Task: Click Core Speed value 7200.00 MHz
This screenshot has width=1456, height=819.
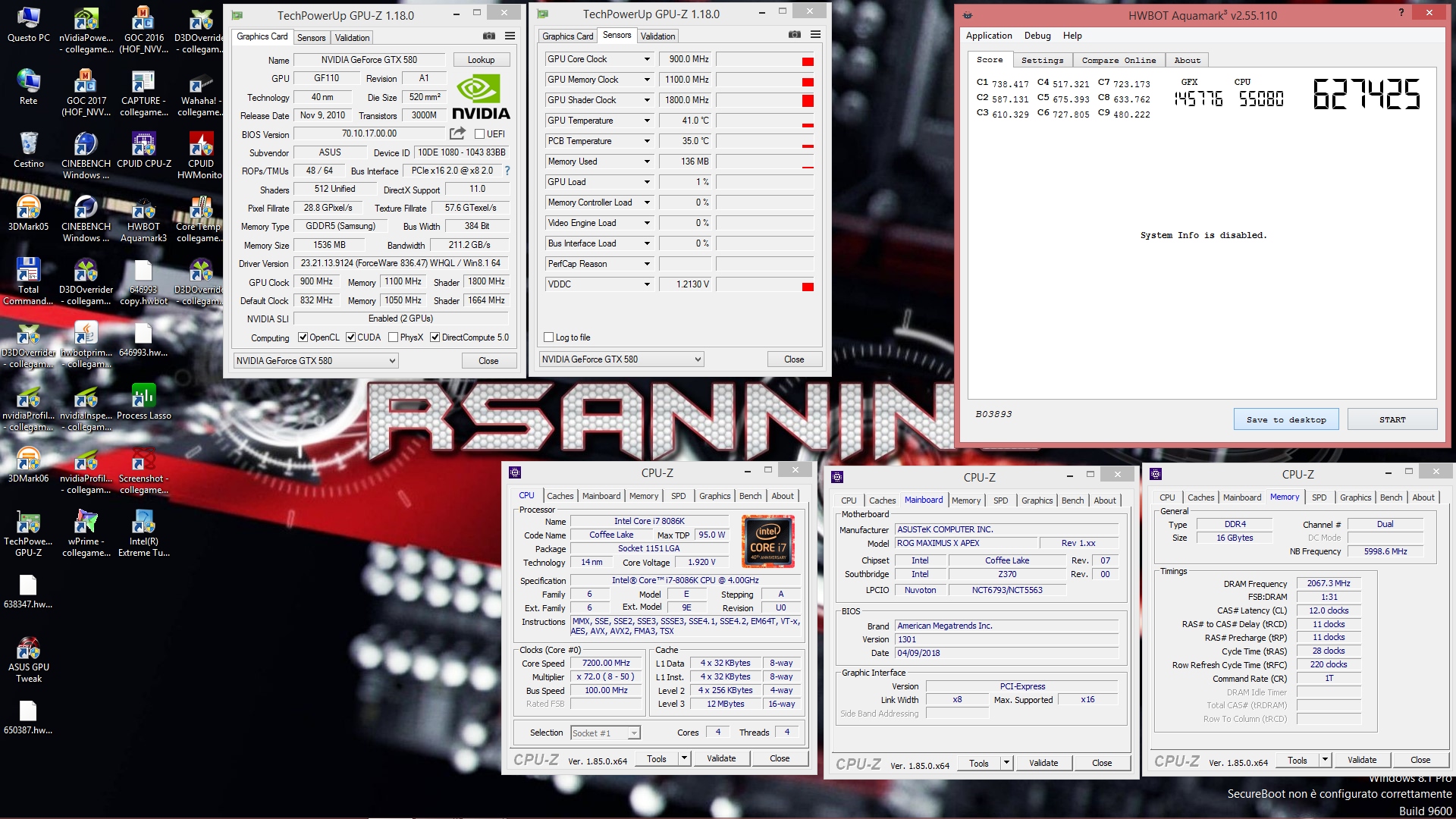Action: pos(606,663)
